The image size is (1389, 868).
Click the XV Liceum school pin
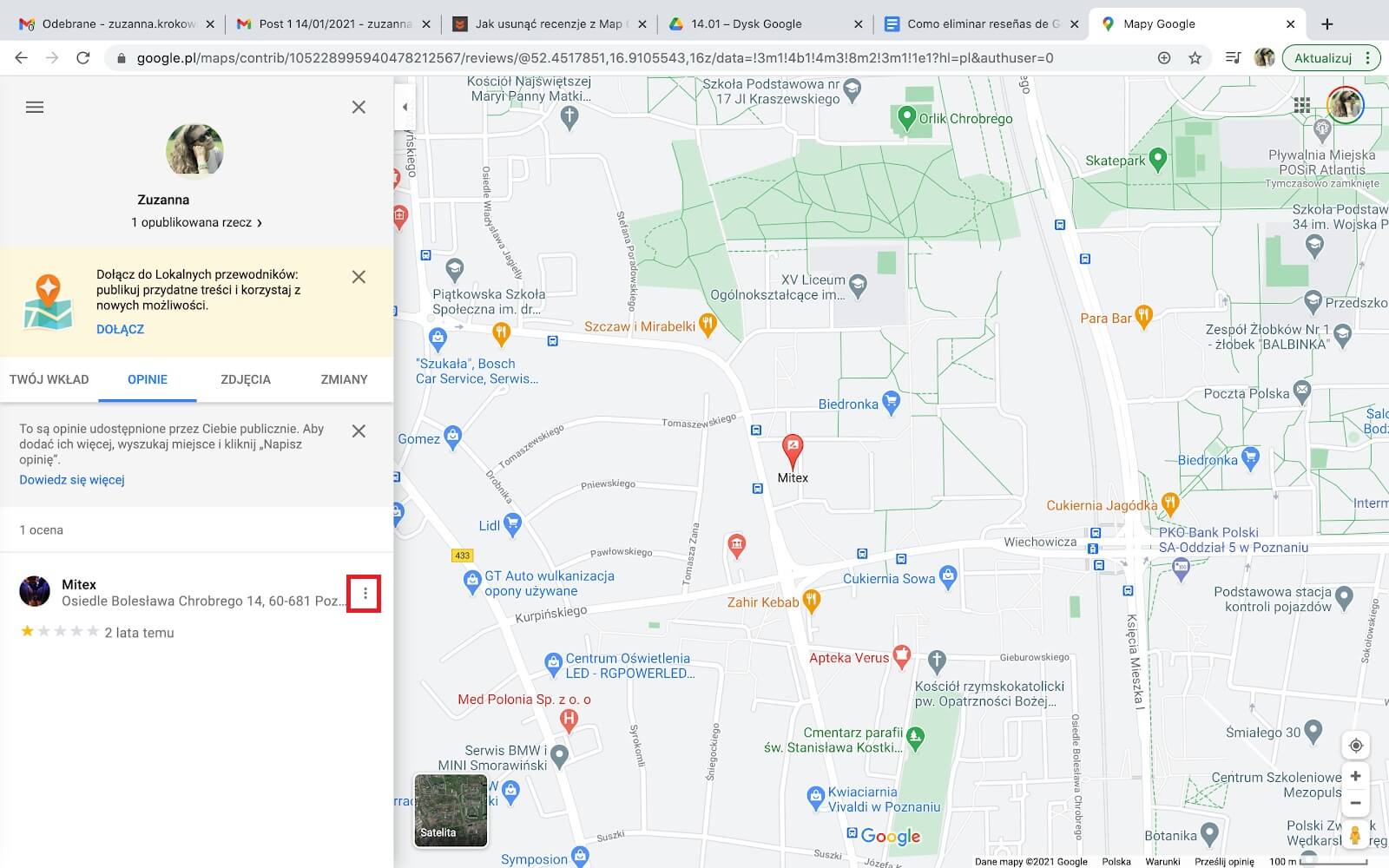click(858, 285)
